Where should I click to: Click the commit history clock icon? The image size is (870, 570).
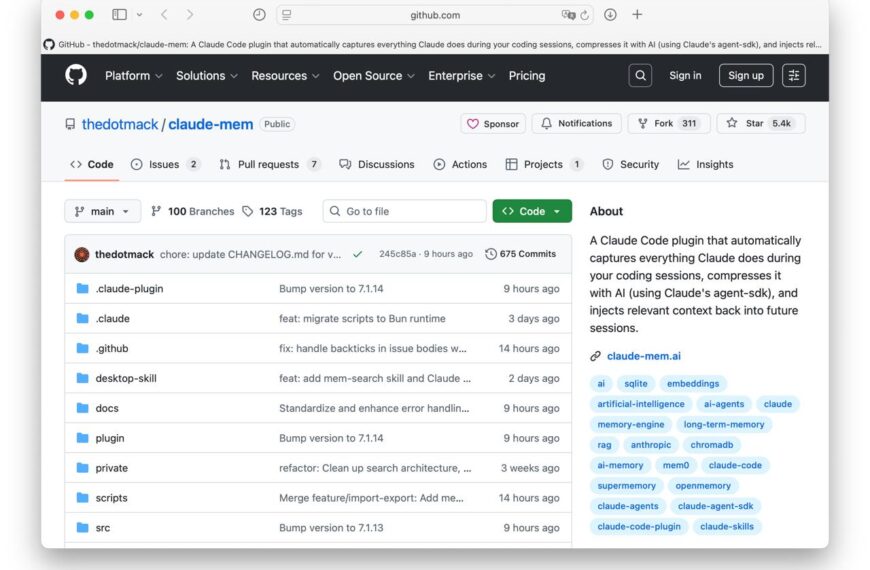tap(490, 254)
